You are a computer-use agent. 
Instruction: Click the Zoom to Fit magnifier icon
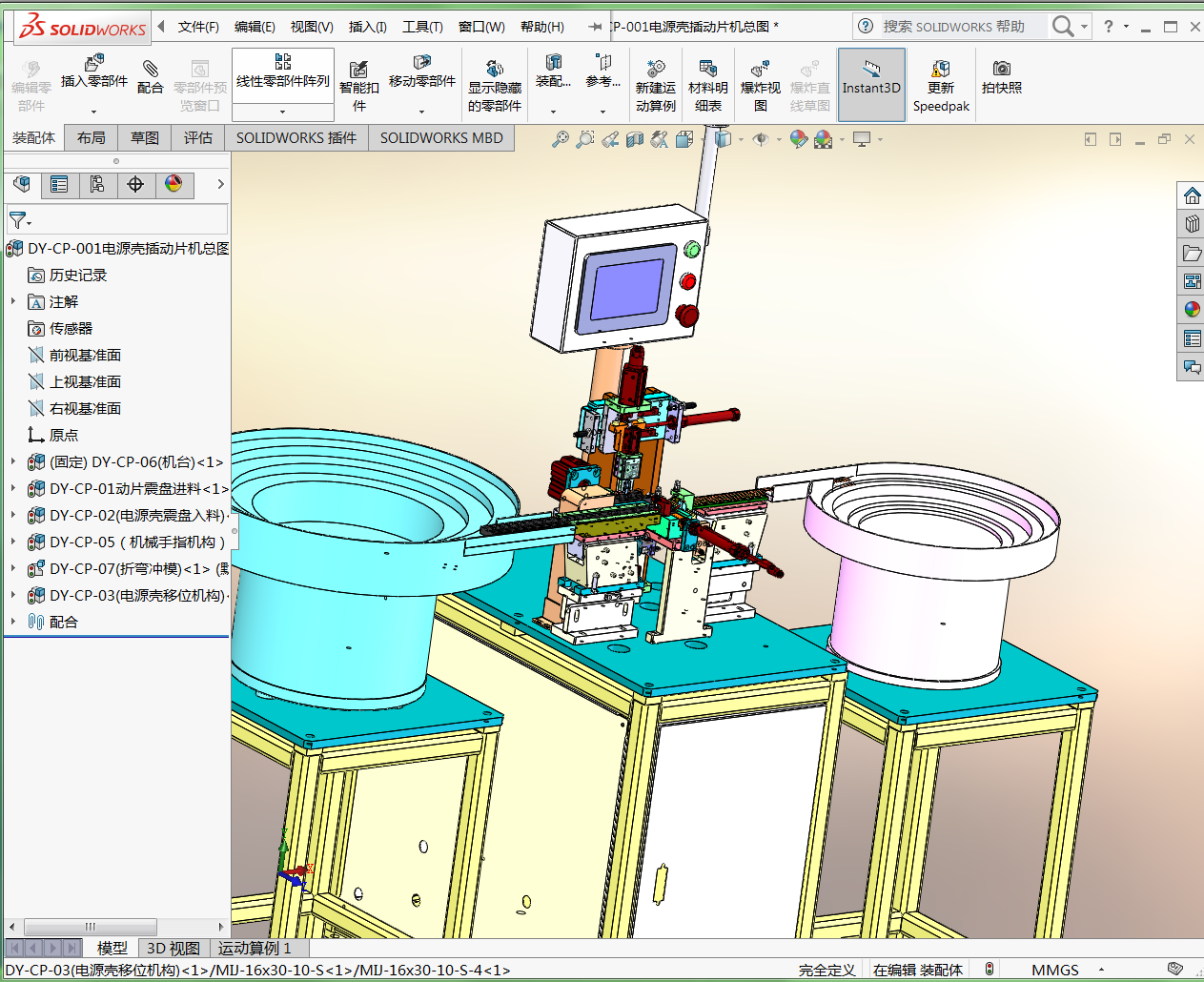[x=561, y=139]
